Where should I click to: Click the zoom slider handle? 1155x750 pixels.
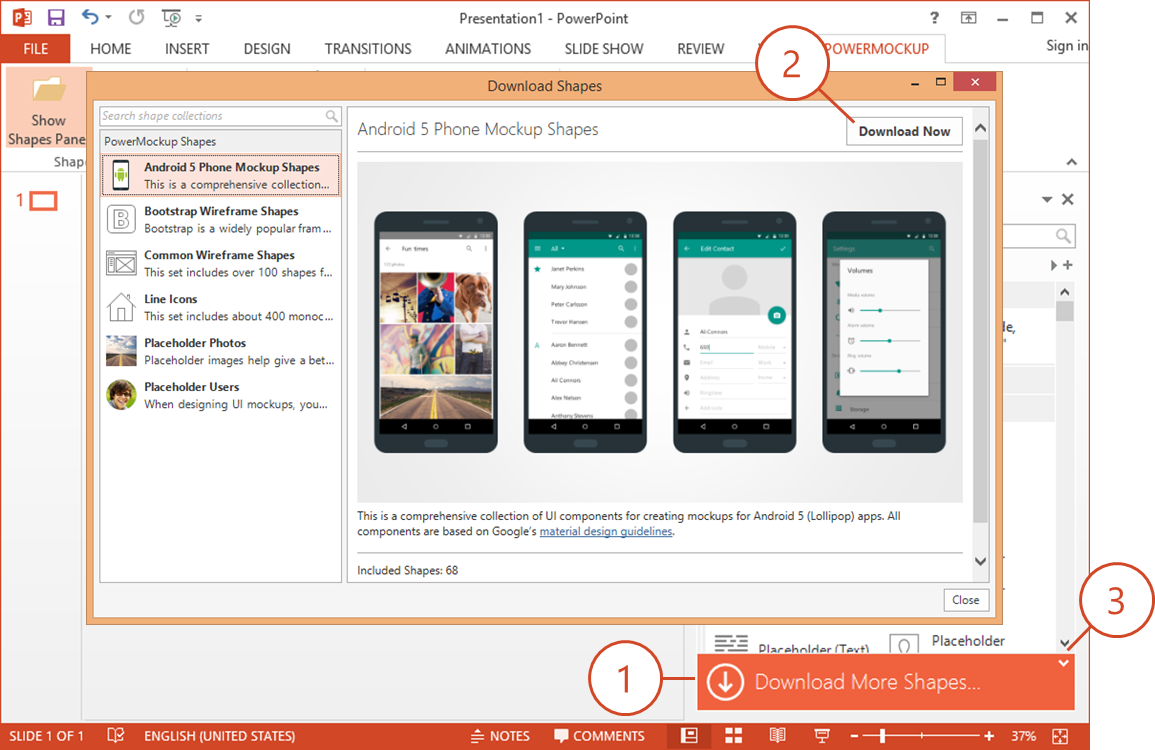pyautogui.click(x=882, y=735)
